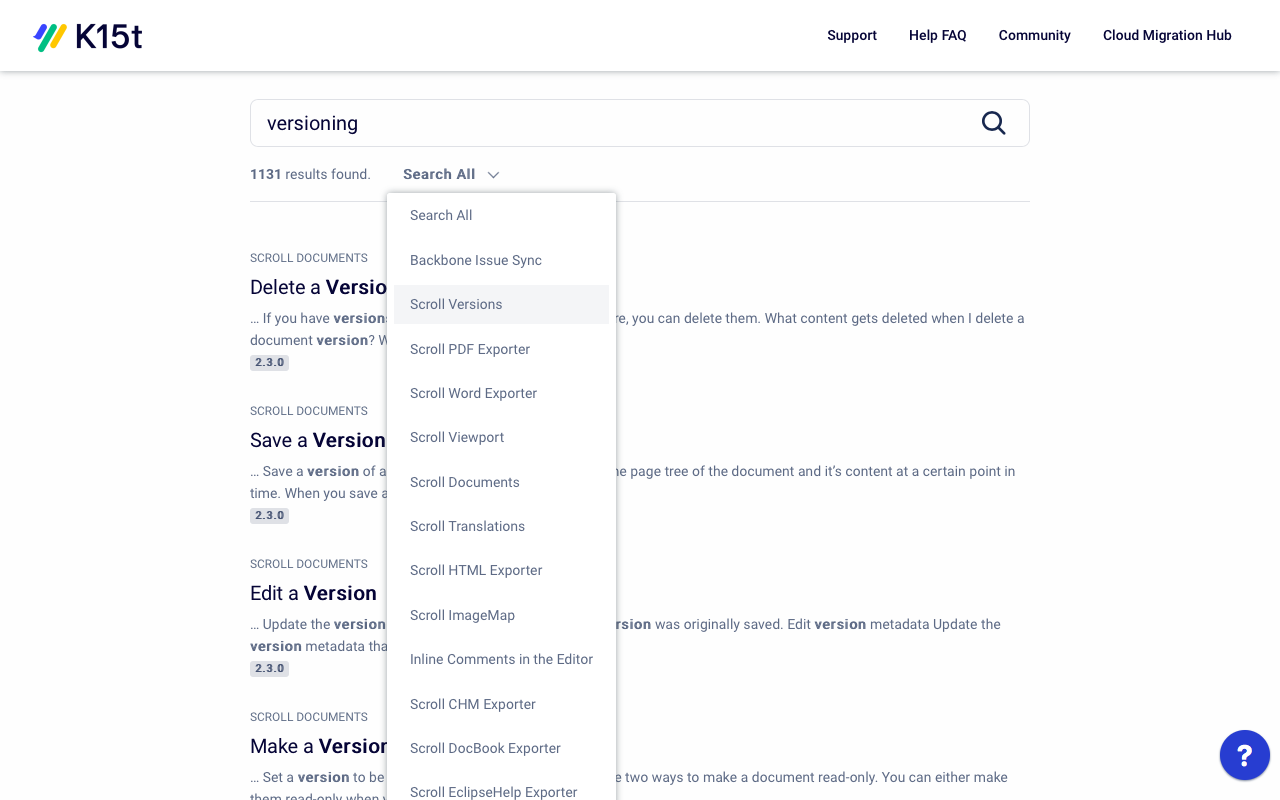Select Scroll Versions filter

(456, 304)
